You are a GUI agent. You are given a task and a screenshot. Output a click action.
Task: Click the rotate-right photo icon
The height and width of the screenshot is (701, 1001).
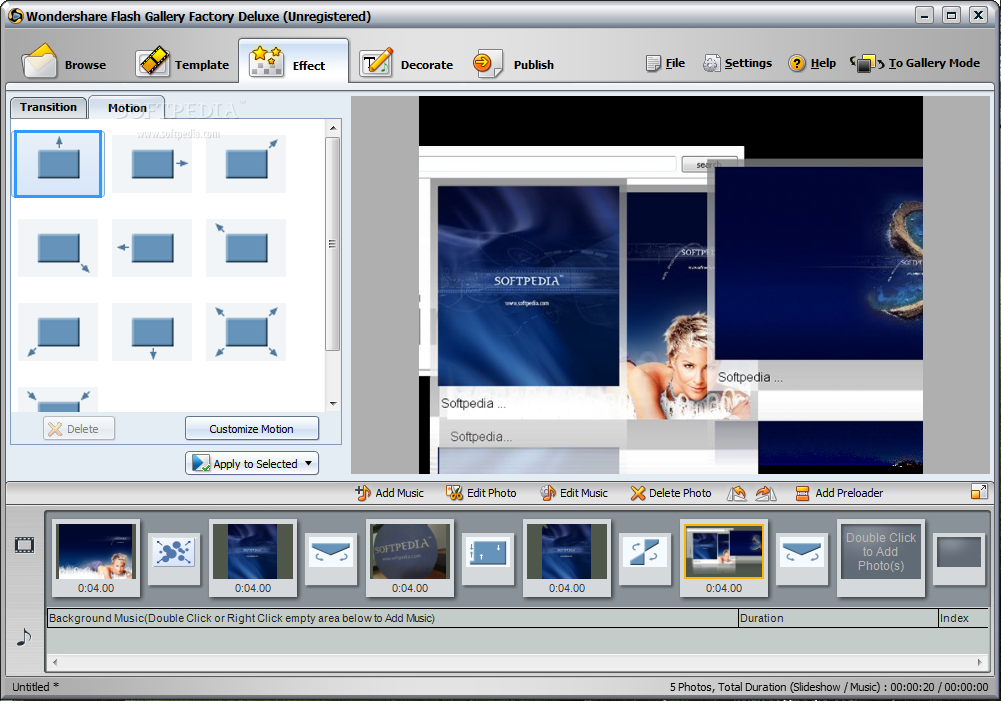[x=765, y=493]
